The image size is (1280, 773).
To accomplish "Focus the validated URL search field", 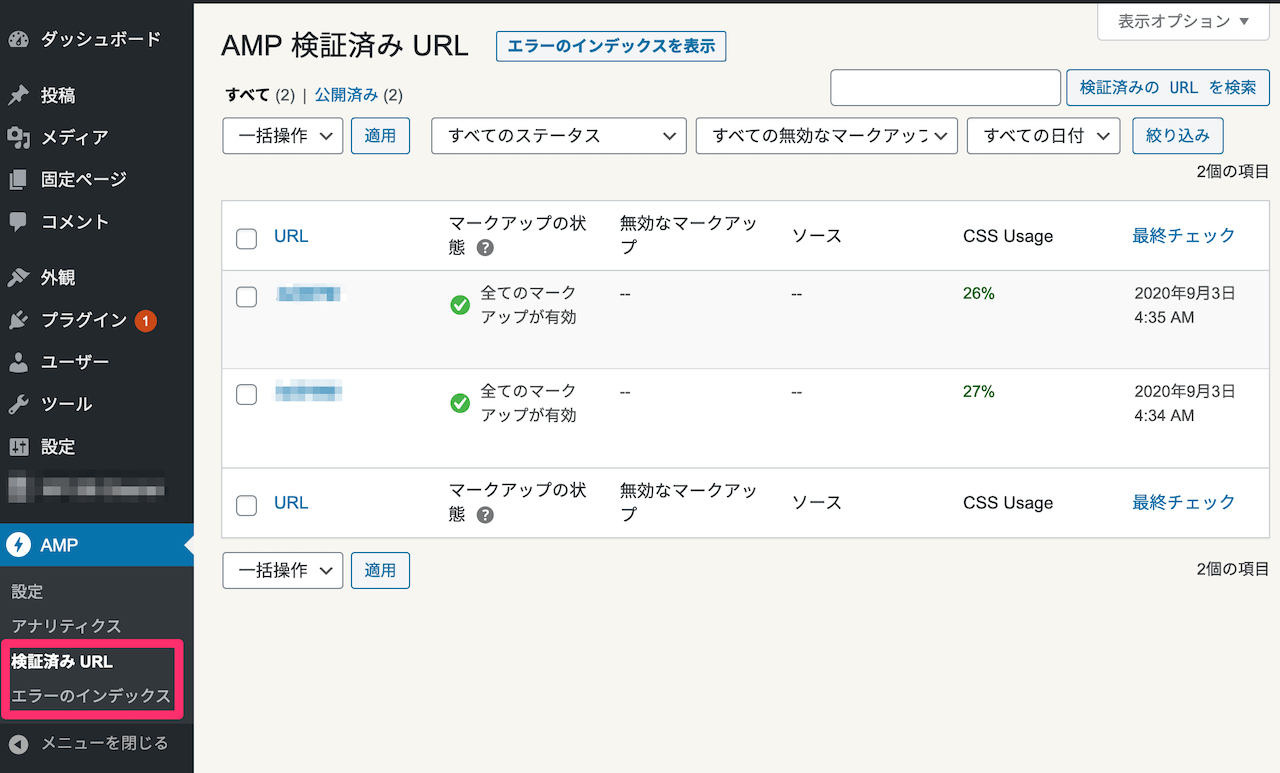I will (945, 88).
